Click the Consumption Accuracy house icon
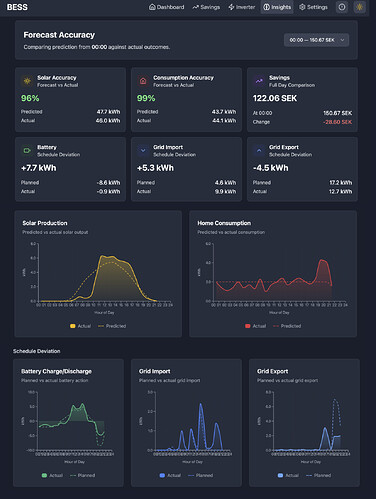This screenshot has width=376, height=499. 143,81
